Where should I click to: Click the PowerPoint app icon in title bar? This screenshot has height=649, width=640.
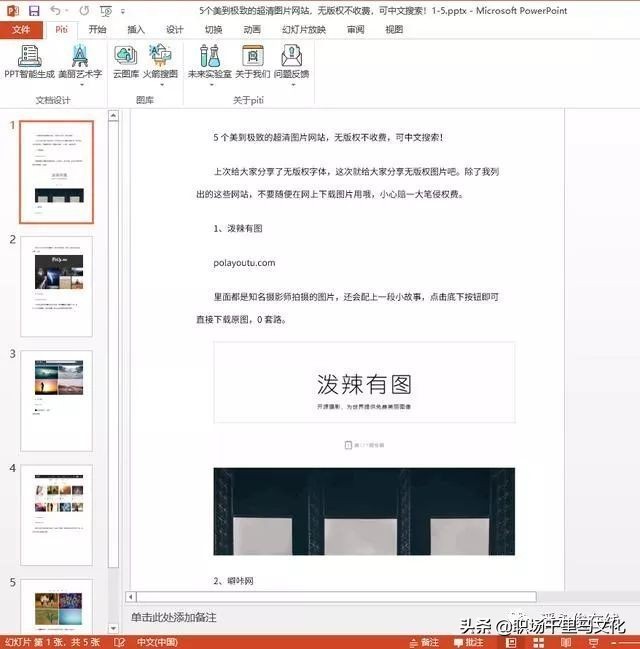click(x=12, y=10)
